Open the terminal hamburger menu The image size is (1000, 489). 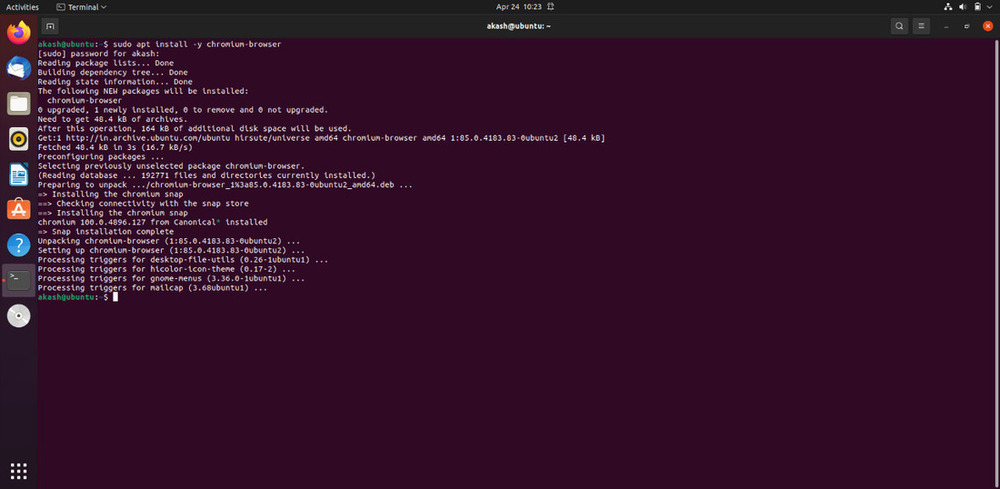920,26
